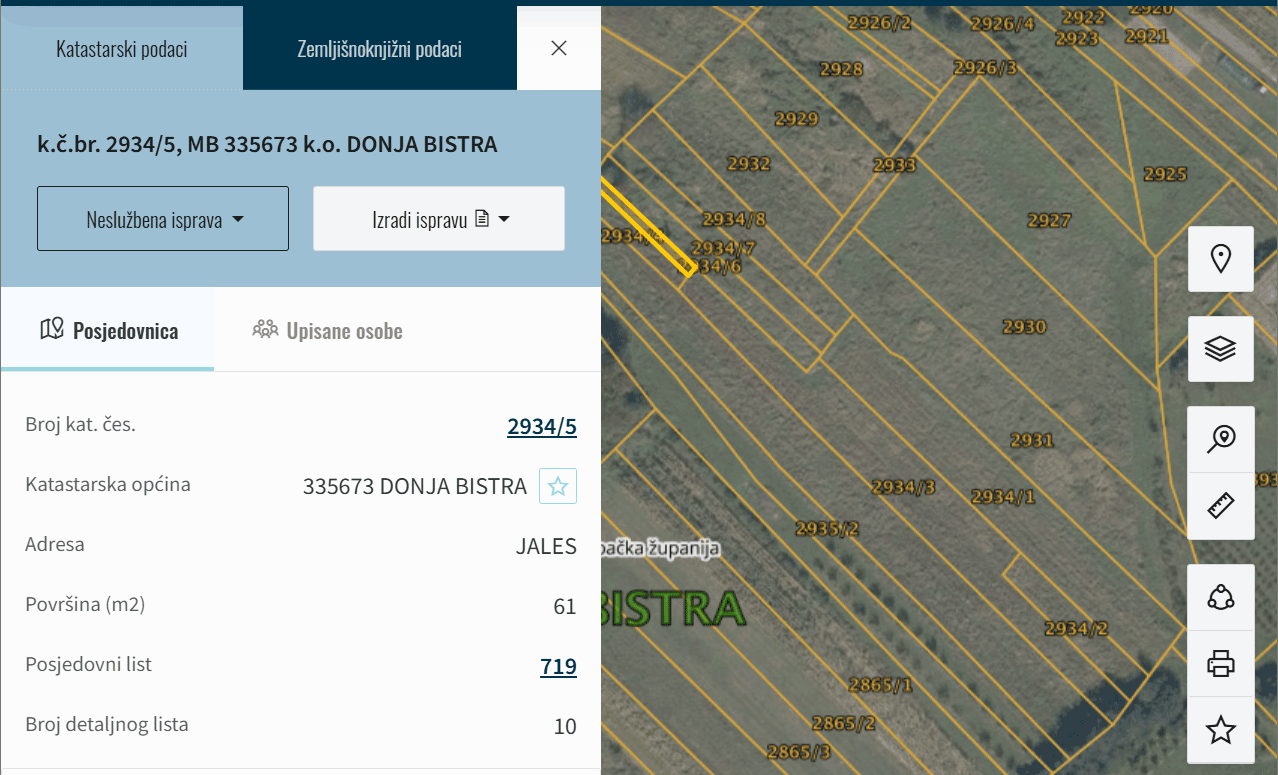Switch to Zemljišnoknjižni podaci tab
The image size is (1278, 775).
point(379,49)
